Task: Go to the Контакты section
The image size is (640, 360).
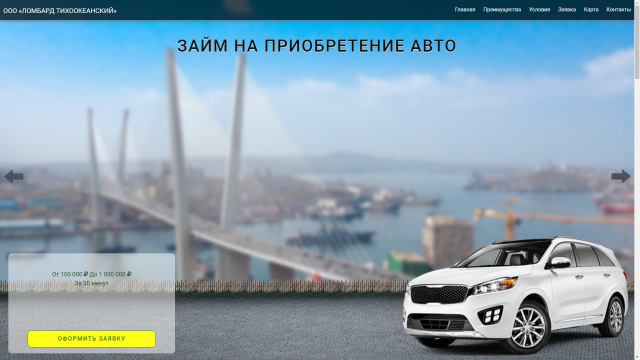Action: (x=618, y=9)
